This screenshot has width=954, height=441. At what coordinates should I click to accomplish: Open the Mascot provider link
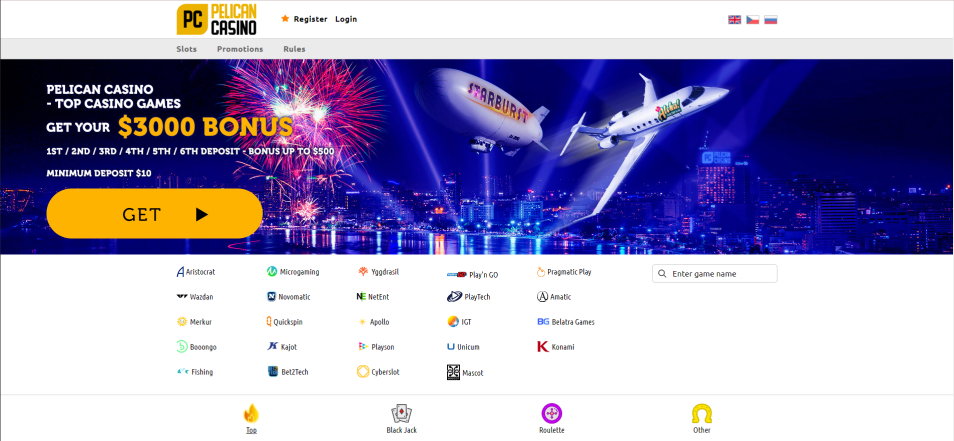[465, 372]
